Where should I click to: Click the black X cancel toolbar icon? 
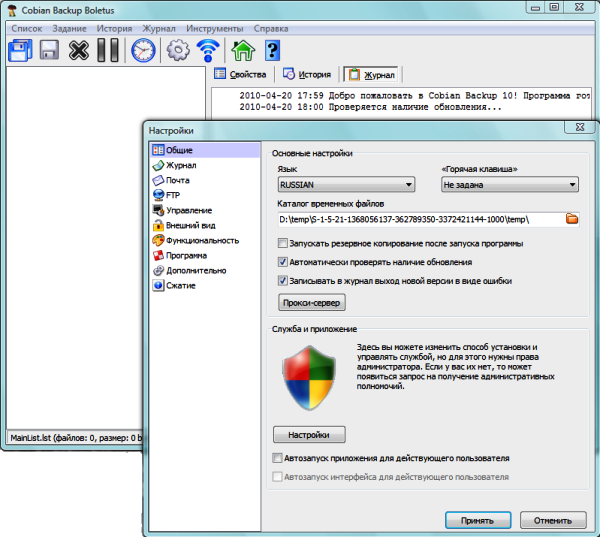point(79,50)
